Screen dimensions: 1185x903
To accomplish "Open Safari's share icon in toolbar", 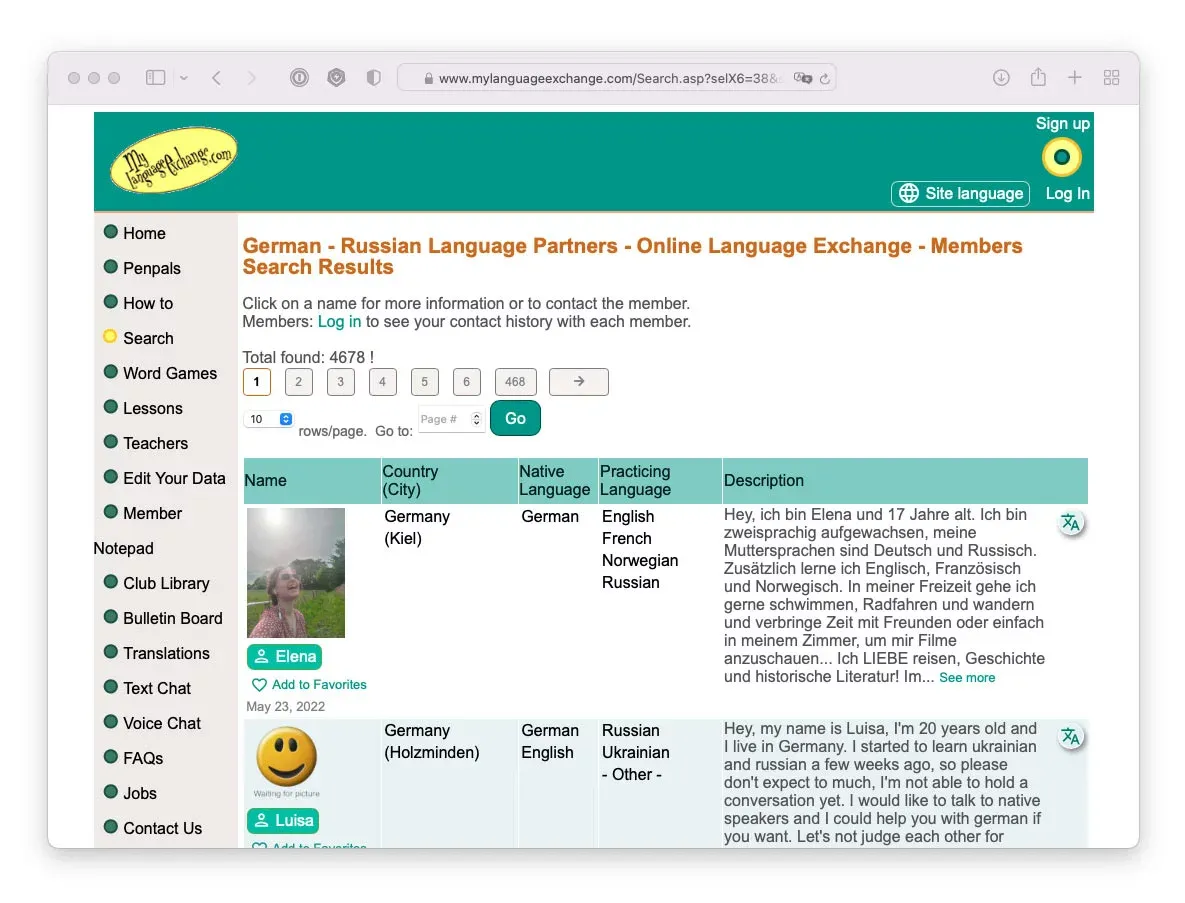I will click(1038, 78).
